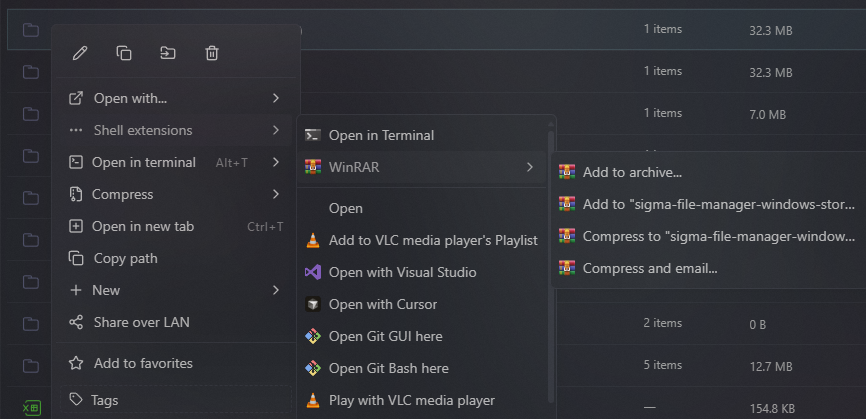The width and height of the screenshot is (866, 419).
Task: Click the tag icon next to Tags
Action: 76,400
